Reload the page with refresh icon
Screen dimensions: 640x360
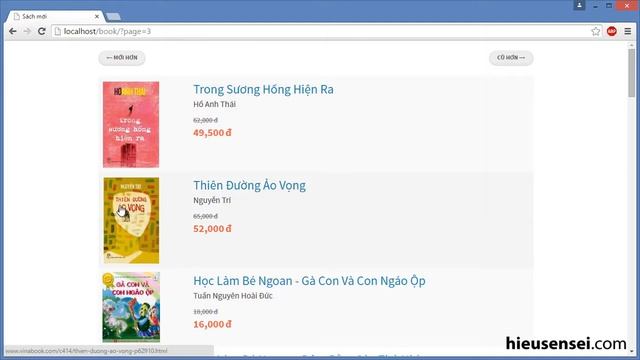click(x=42, y=31)
